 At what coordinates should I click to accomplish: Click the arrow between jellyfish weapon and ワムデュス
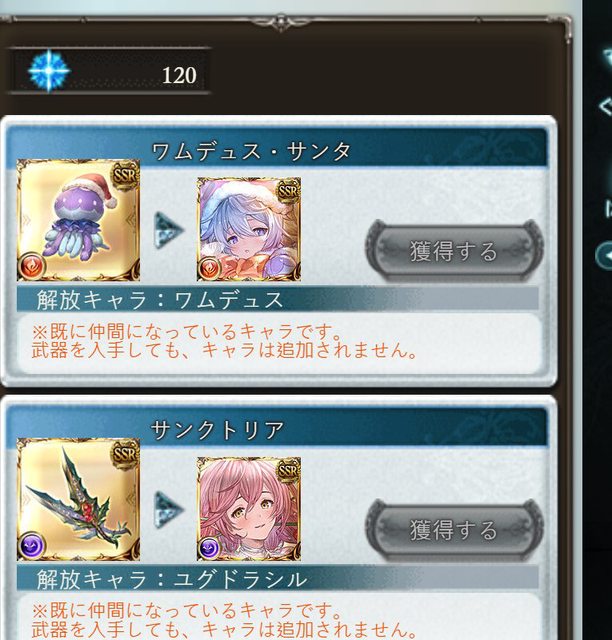(169, 231)
